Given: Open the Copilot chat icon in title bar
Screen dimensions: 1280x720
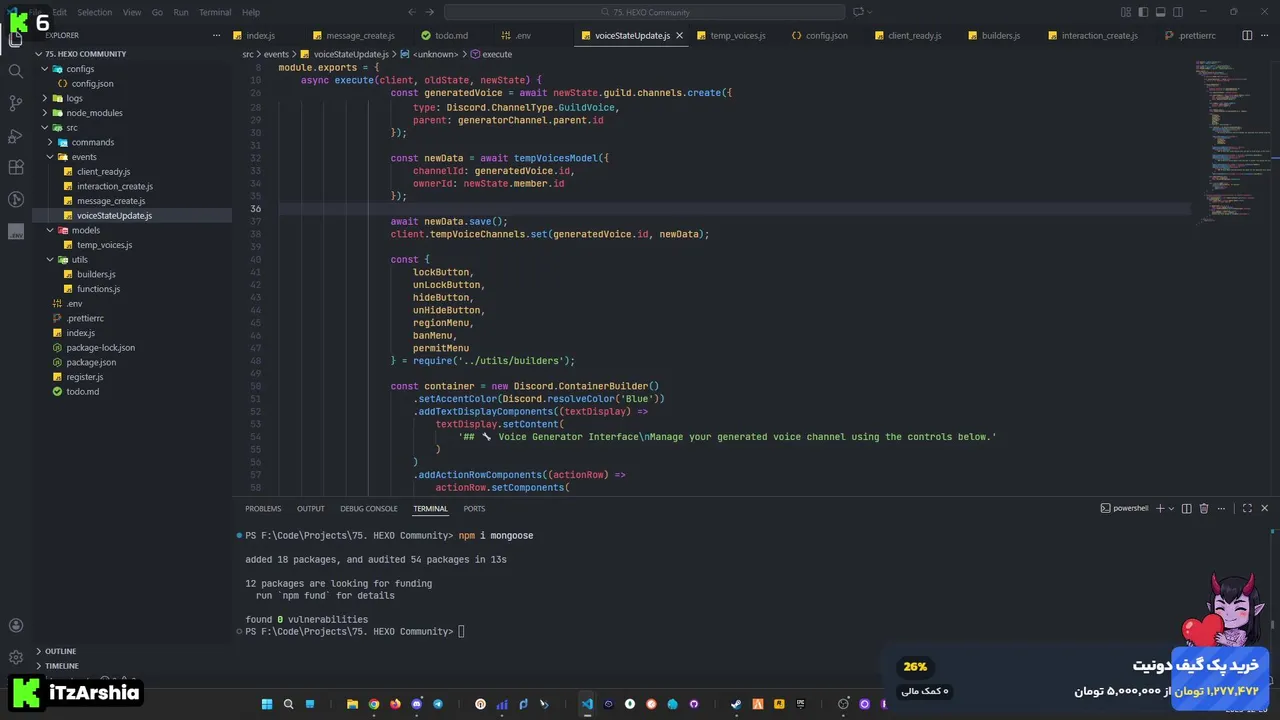Looking at the screenshot, I should (858, 12).
